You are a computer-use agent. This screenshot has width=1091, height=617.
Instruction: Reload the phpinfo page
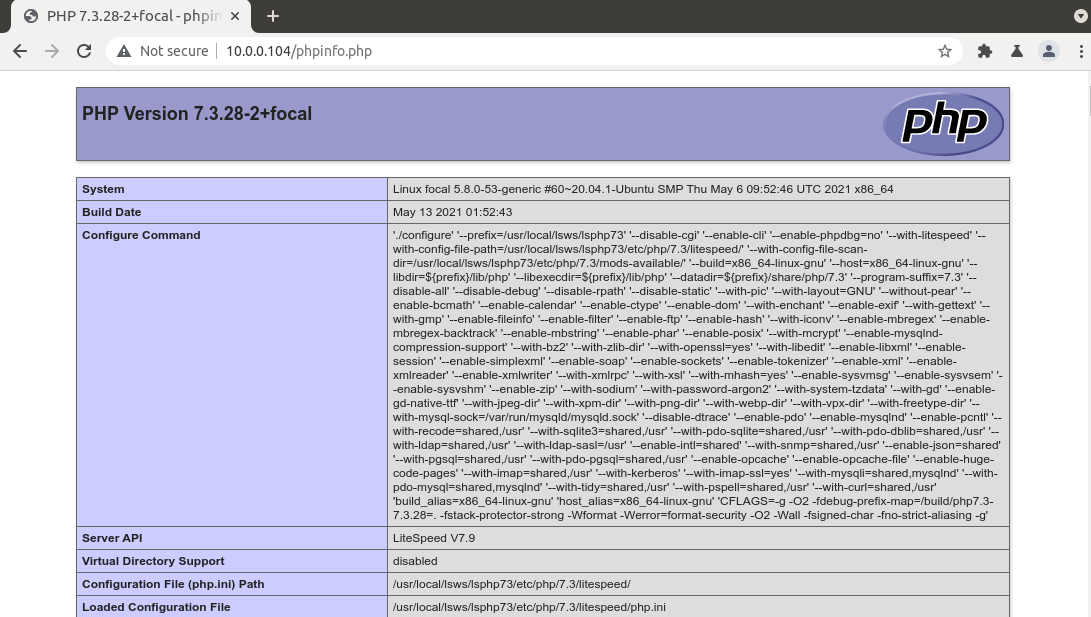(84, 51)
